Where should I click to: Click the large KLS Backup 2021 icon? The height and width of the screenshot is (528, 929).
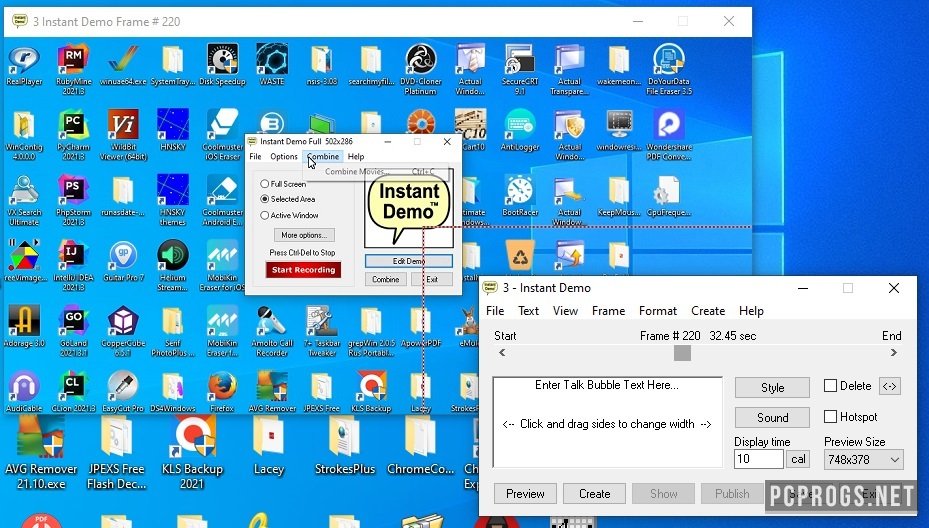[x=192, y=453]
